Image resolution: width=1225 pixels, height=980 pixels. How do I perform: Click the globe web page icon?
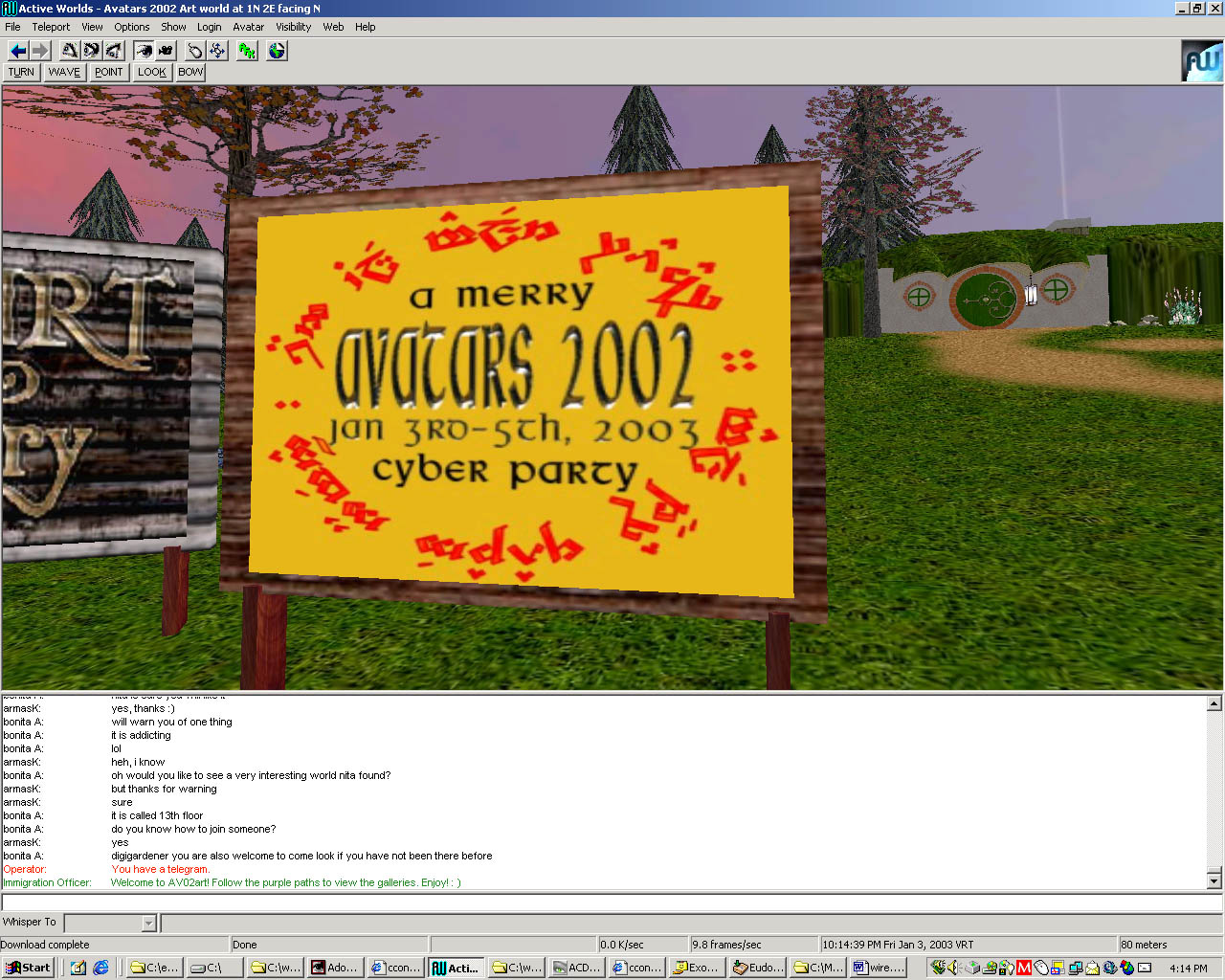click(x=277, y=51)
